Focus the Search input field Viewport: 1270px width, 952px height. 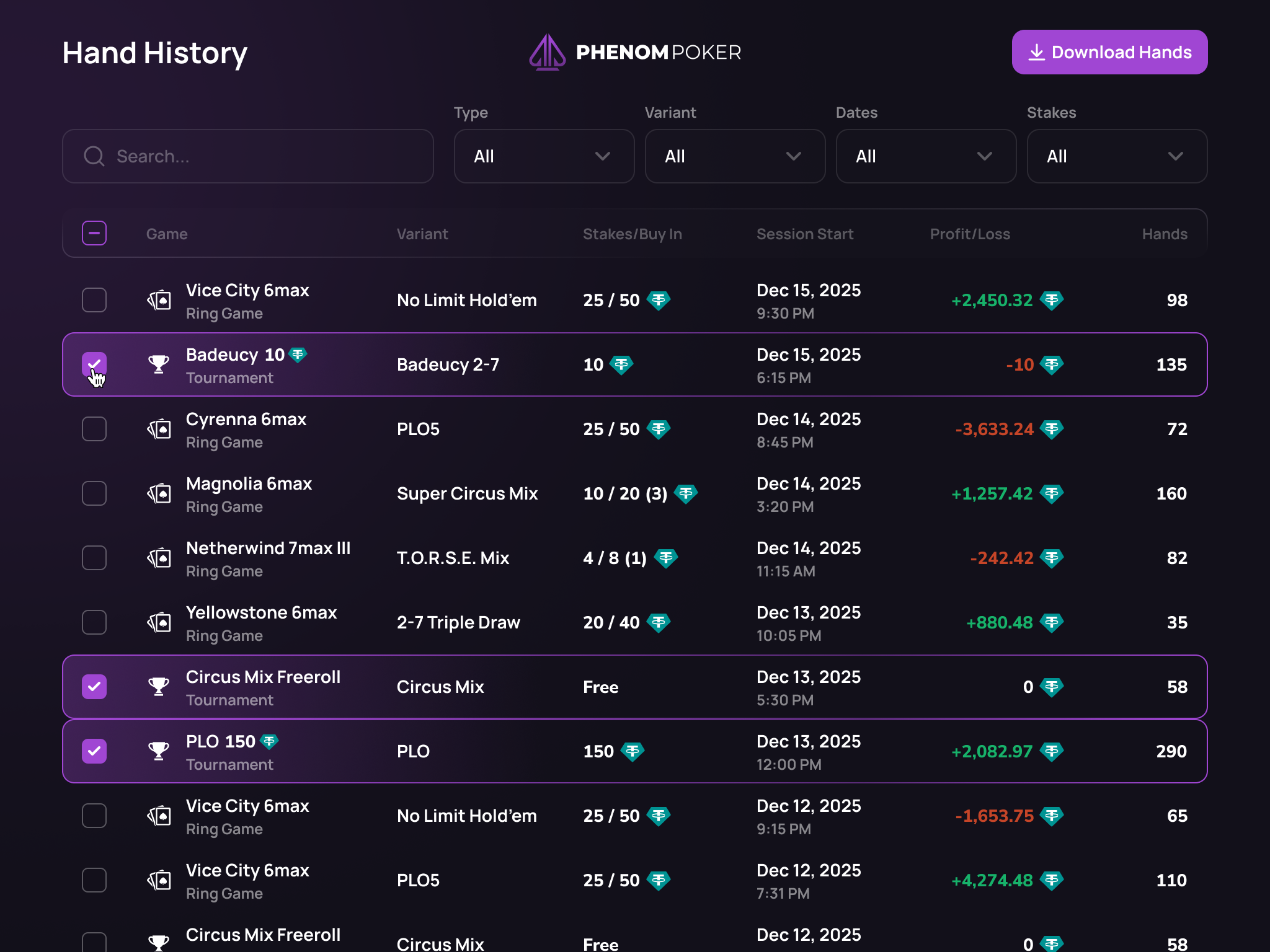[260, 156]
